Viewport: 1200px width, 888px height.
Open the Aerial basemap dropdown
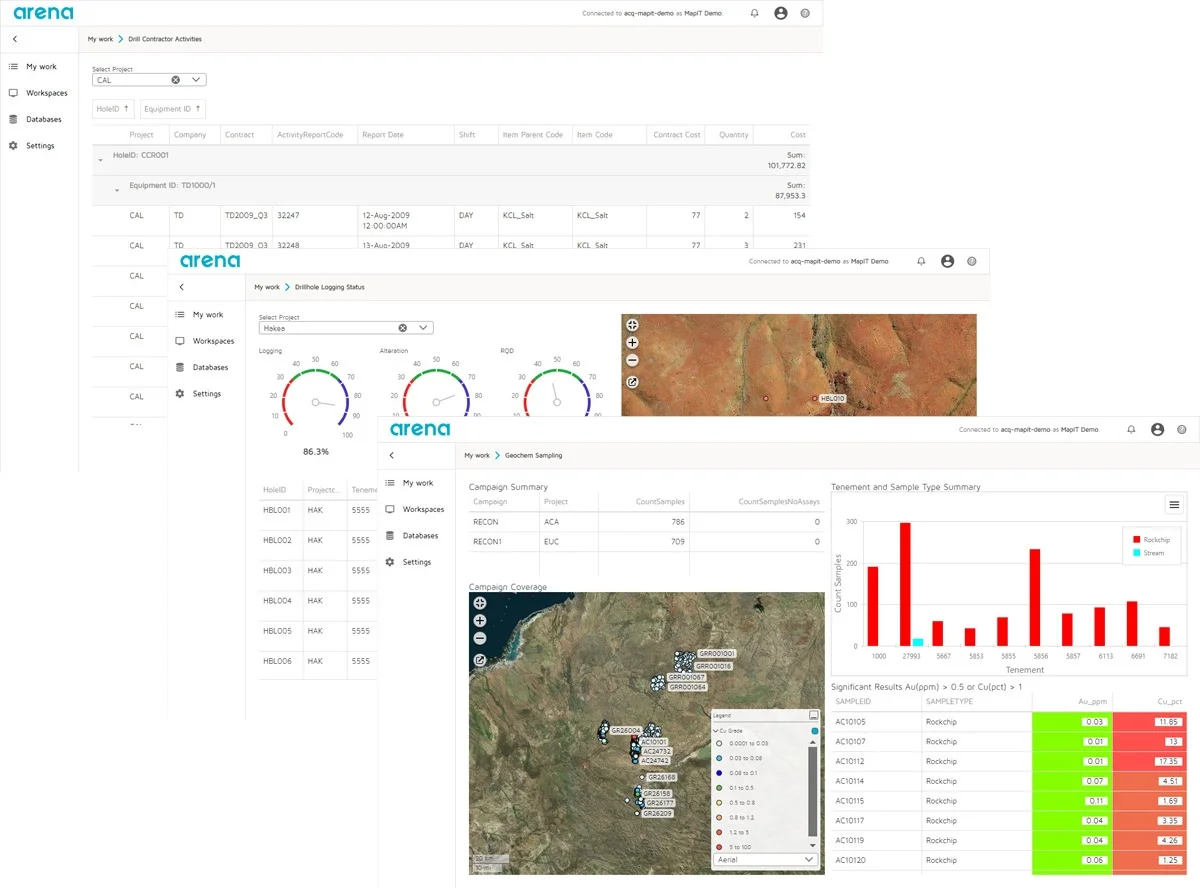tap(766, 859)
